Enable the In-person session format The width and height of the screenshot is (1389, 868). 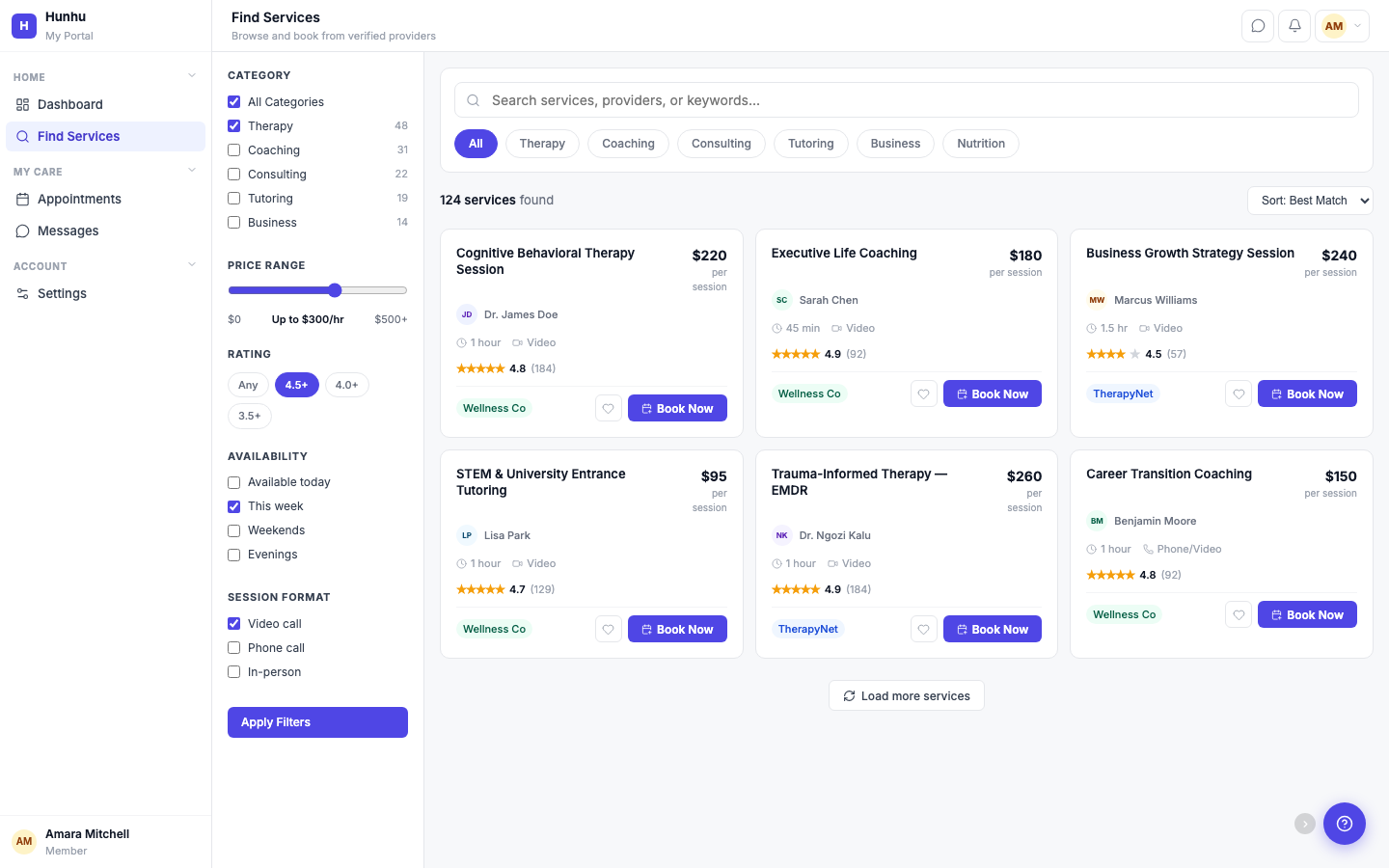click(233, 671)
